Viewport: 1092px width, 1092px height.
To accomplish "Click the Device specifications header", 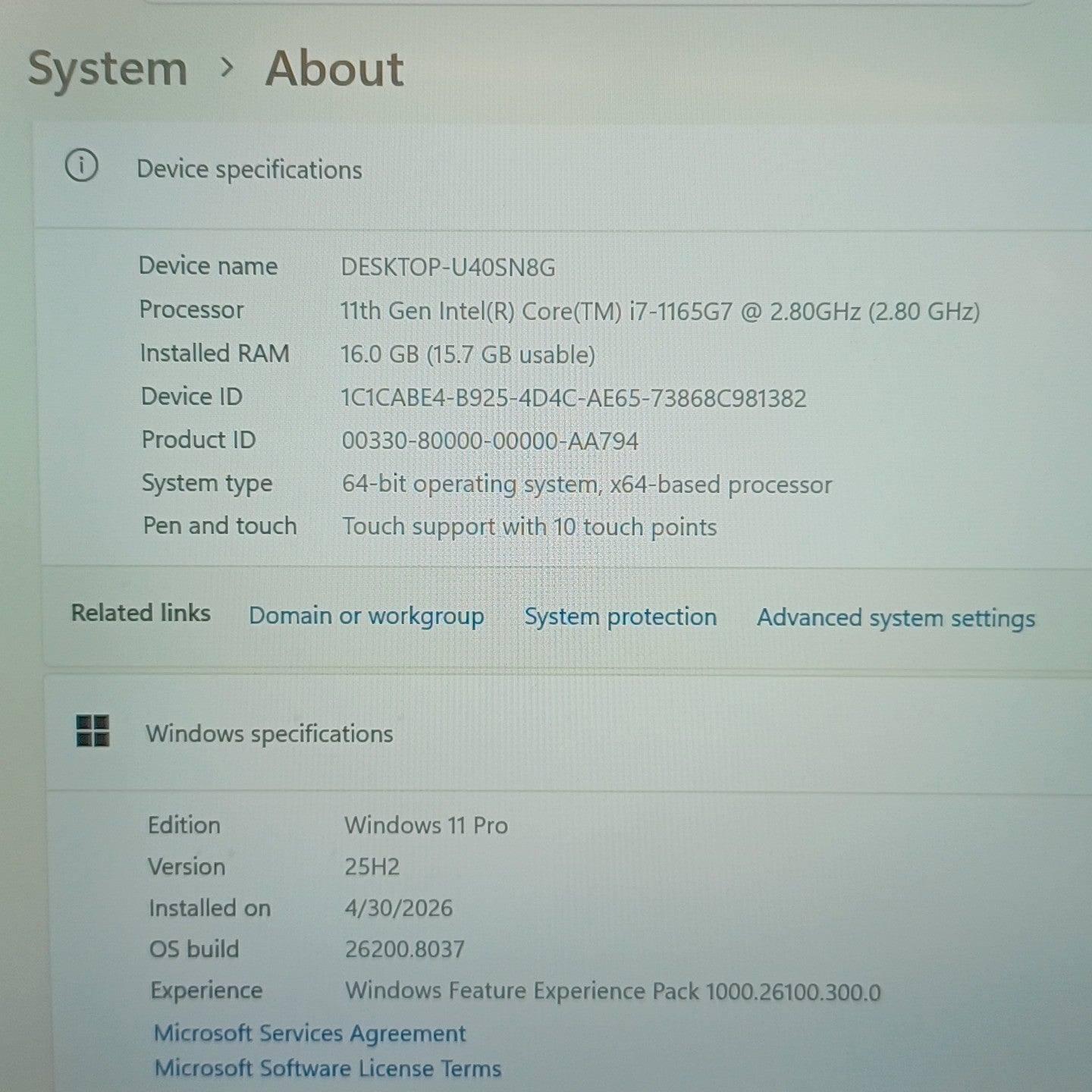I will (249, 169).
